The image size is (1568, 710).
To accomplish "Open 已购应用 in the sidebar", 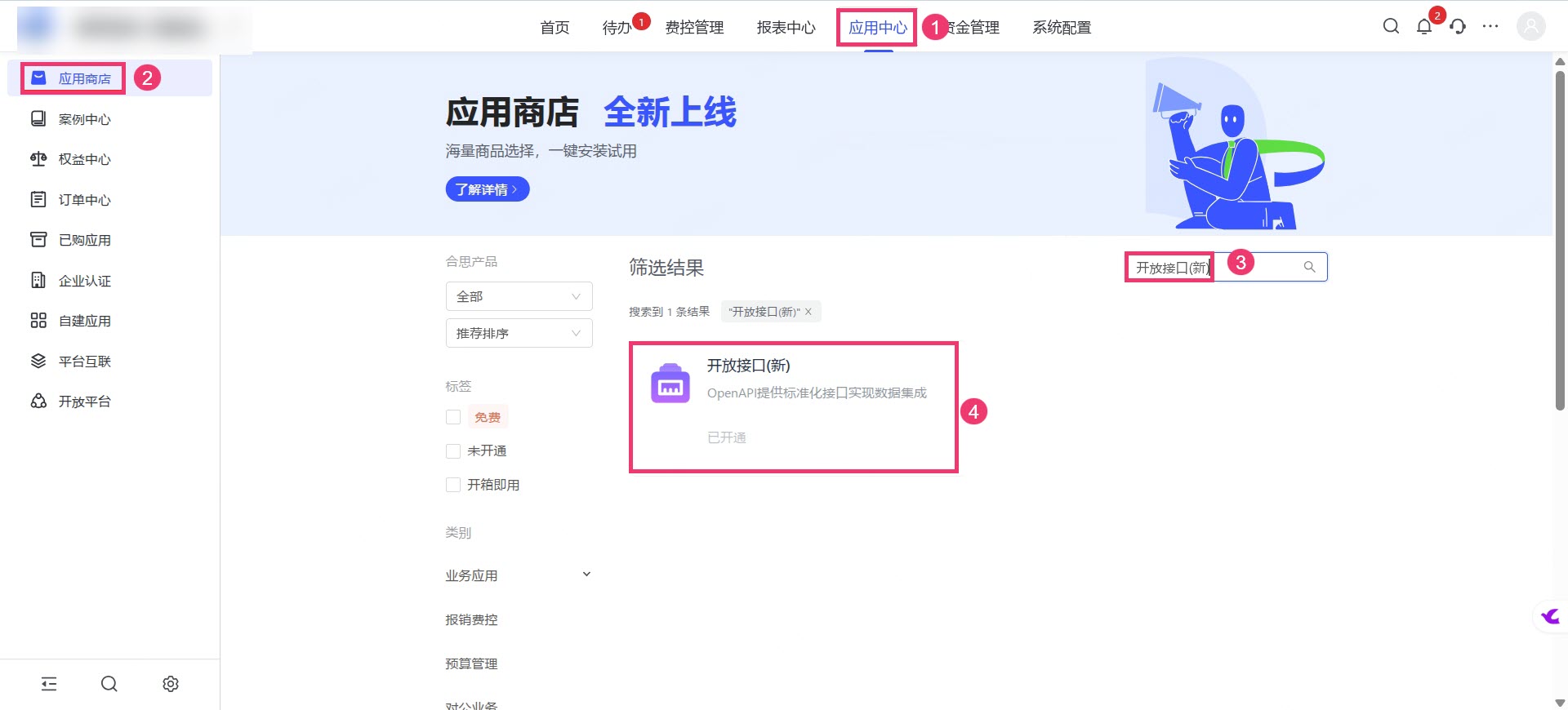I will coord(85,240).
